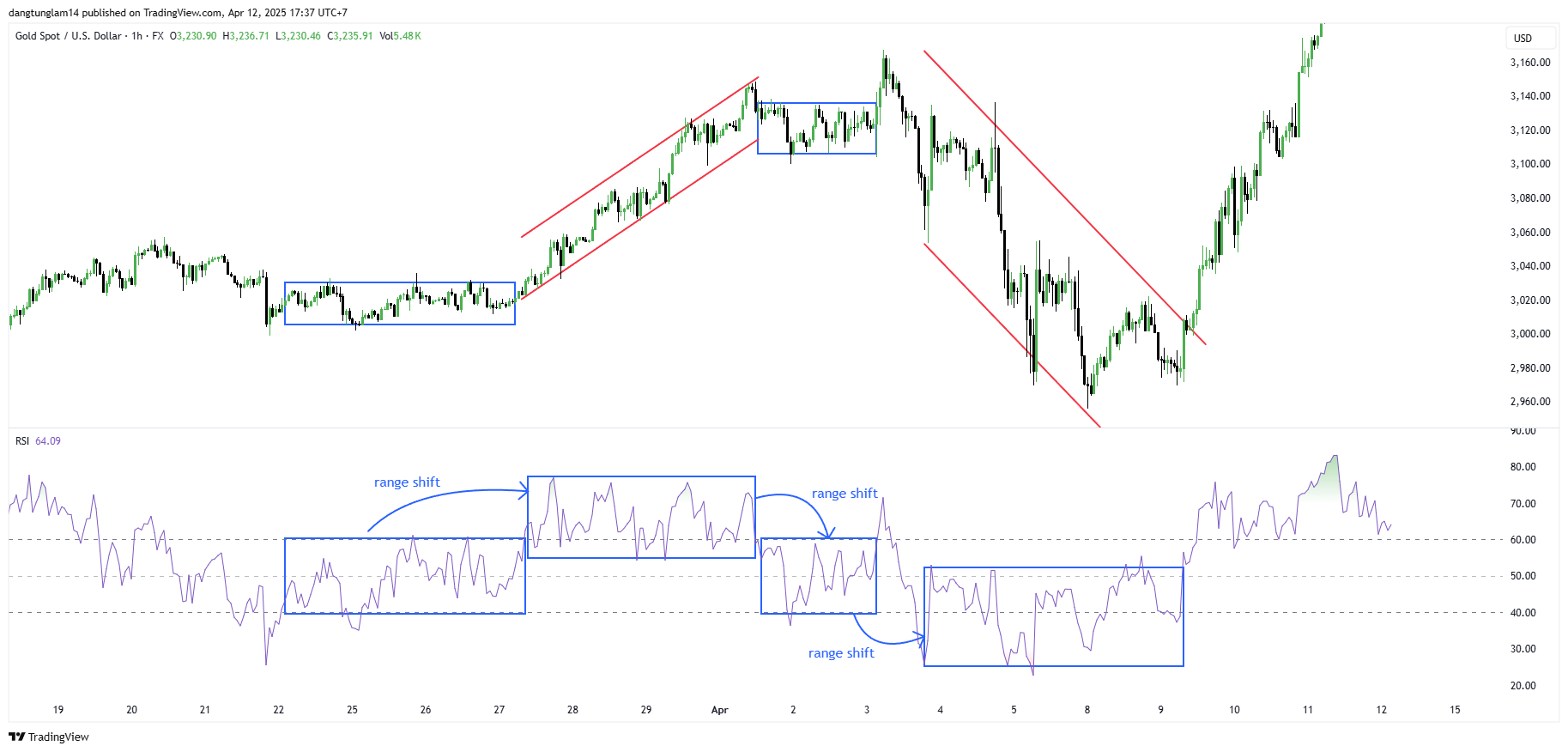Viewport: 1568px width, 752px height.
Task: Click the RSI indicator label
Action: click(x=22, y=441)
